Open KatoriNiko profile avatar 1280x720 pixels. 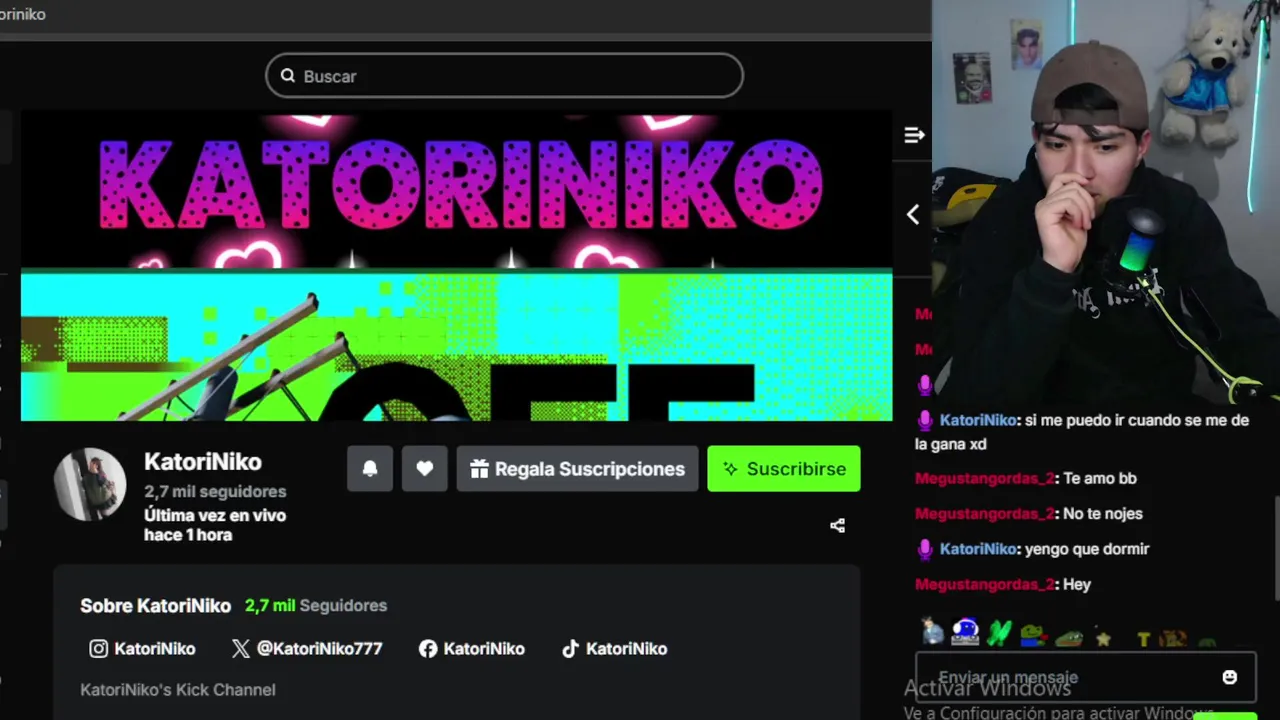90,484
